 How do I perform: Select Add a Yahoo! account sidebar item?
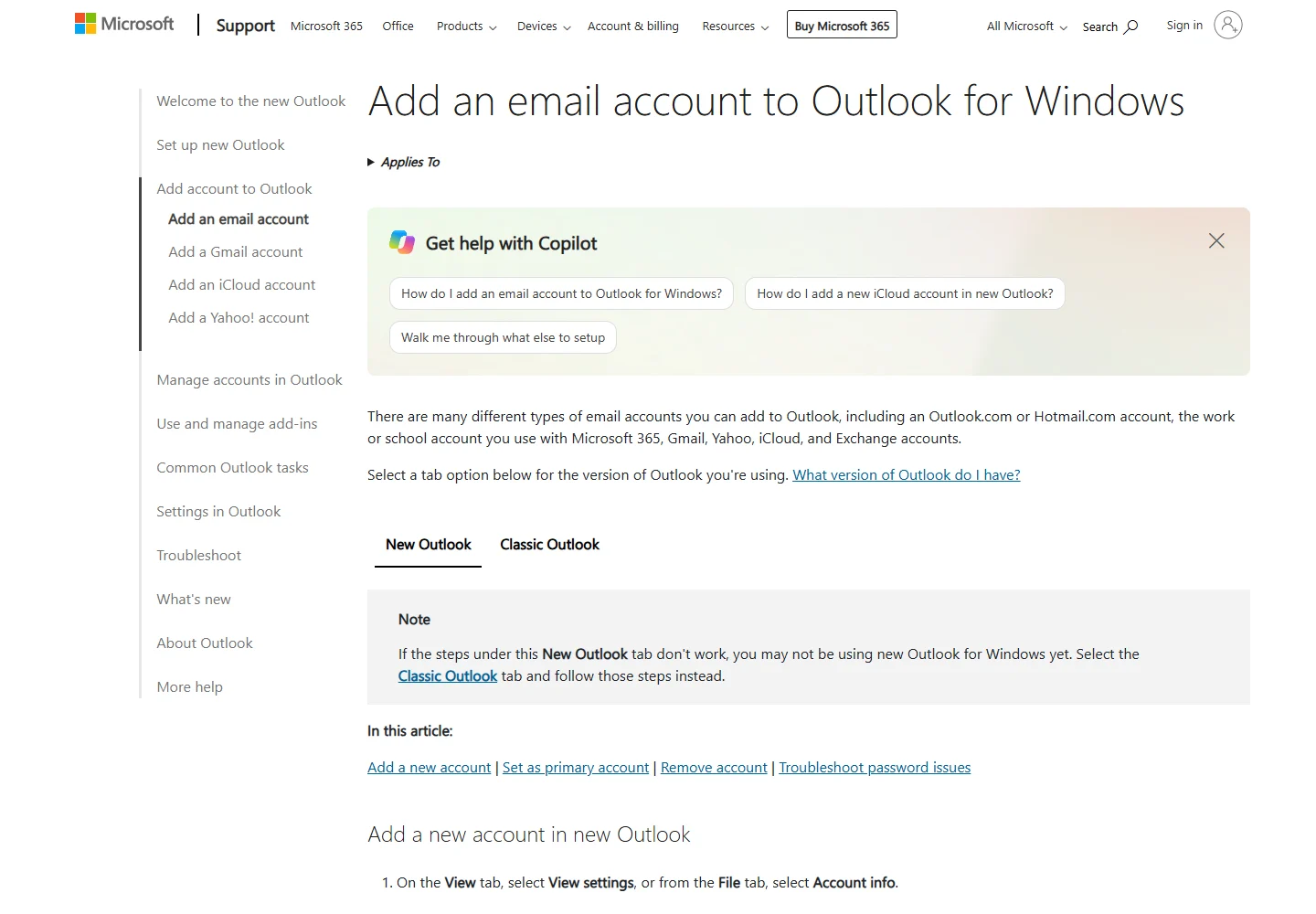[239, 318]
